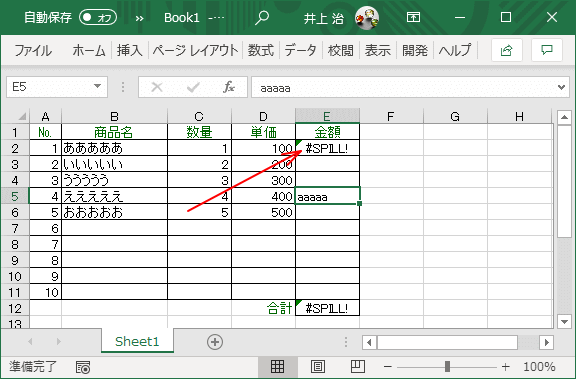Screen dimensions: 576x379
Task: Click the zoom in plus button
Action: [506, 367]
